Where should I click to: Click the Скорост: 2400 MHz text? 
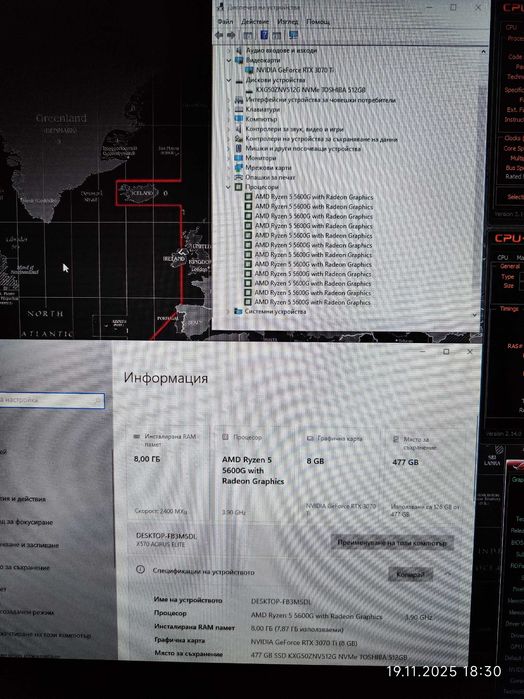point(161,511)
